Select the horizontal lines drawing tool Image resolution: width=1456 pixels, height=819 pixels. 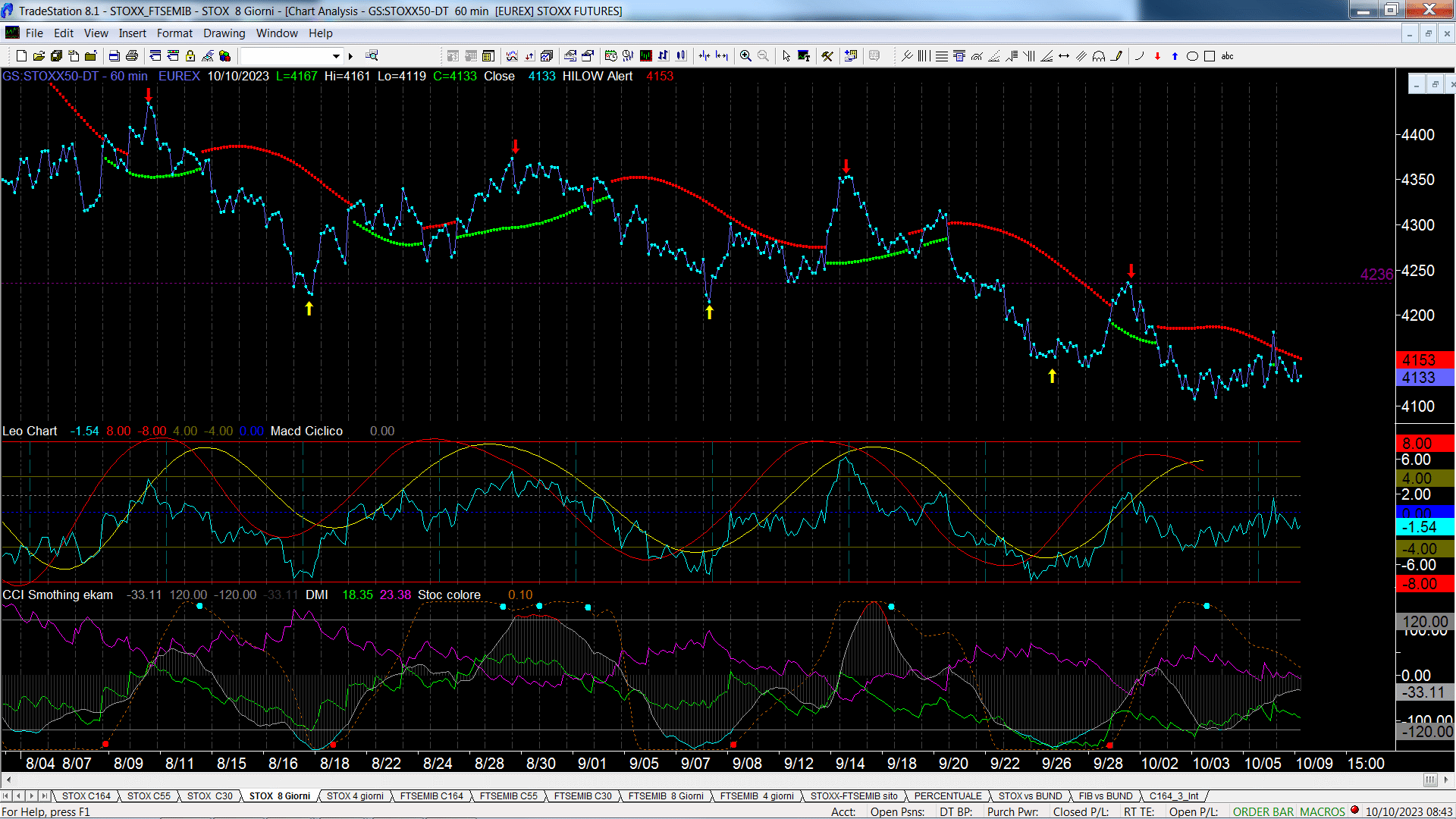coord(941,56)
